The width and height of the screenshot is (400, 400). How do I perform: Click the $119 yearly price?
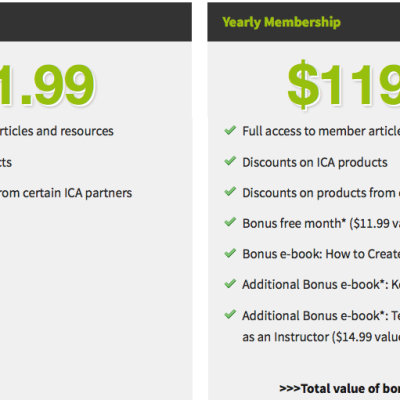point(344,85)
